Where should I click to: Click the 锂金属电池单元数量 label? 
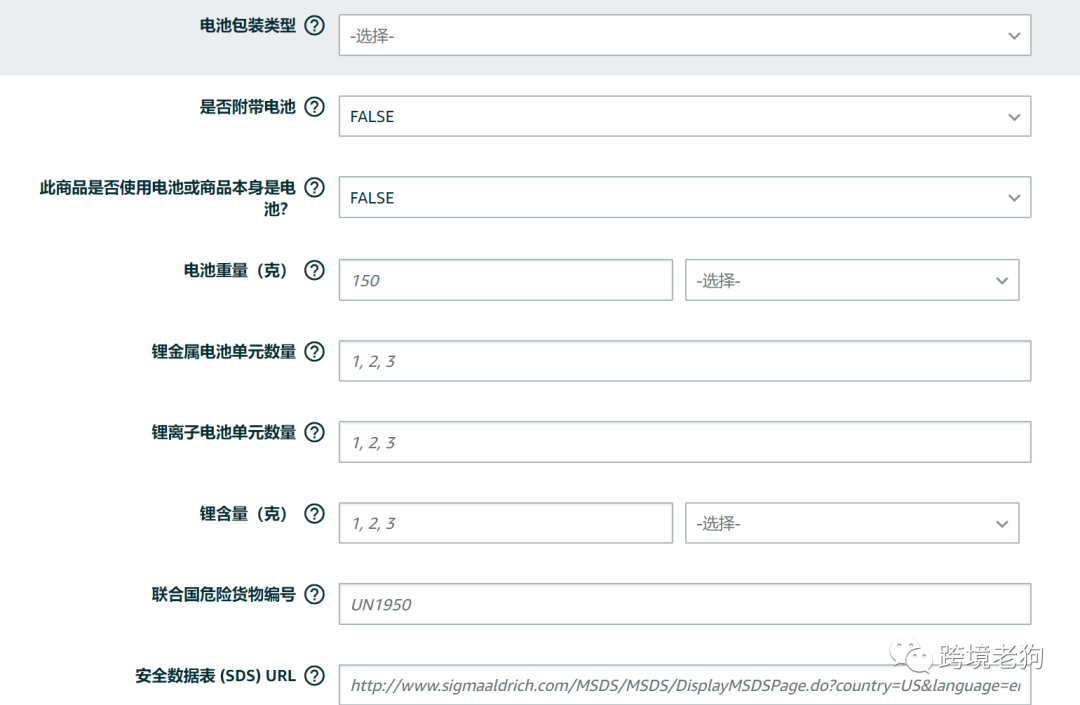point(224,351)
